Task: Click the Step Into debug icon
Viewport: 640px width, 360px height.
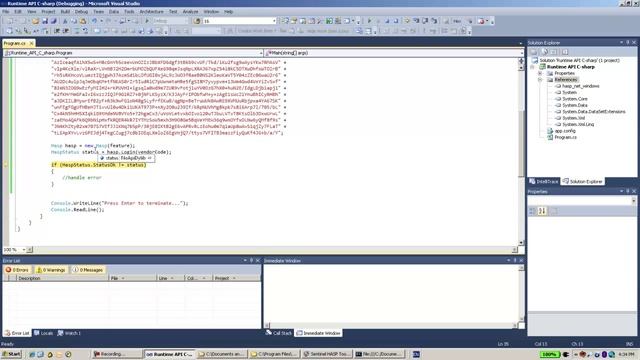Action: (416, 21)
